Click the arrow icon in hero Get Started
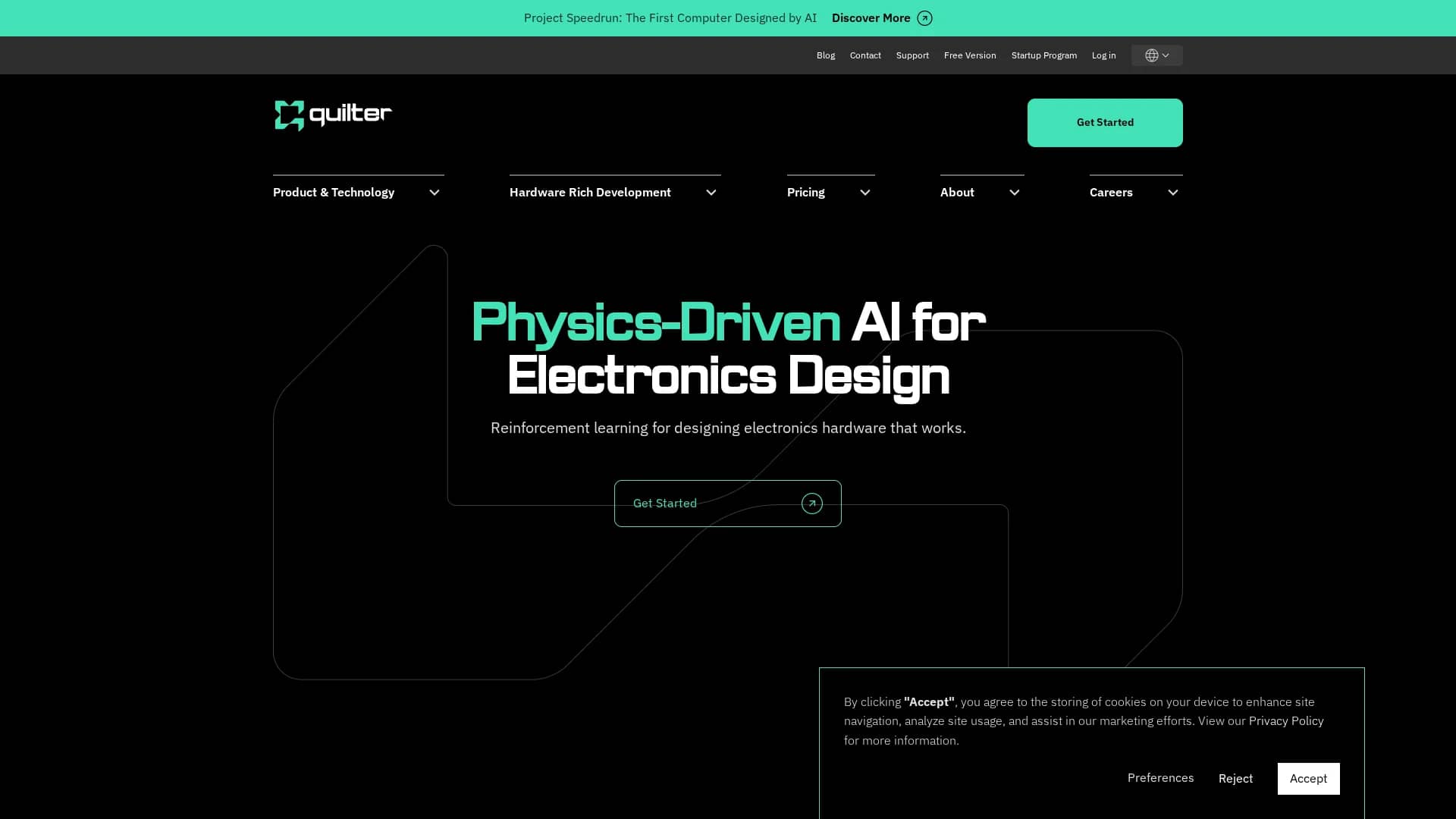1456x819 pixels. [x=811, y=504]
